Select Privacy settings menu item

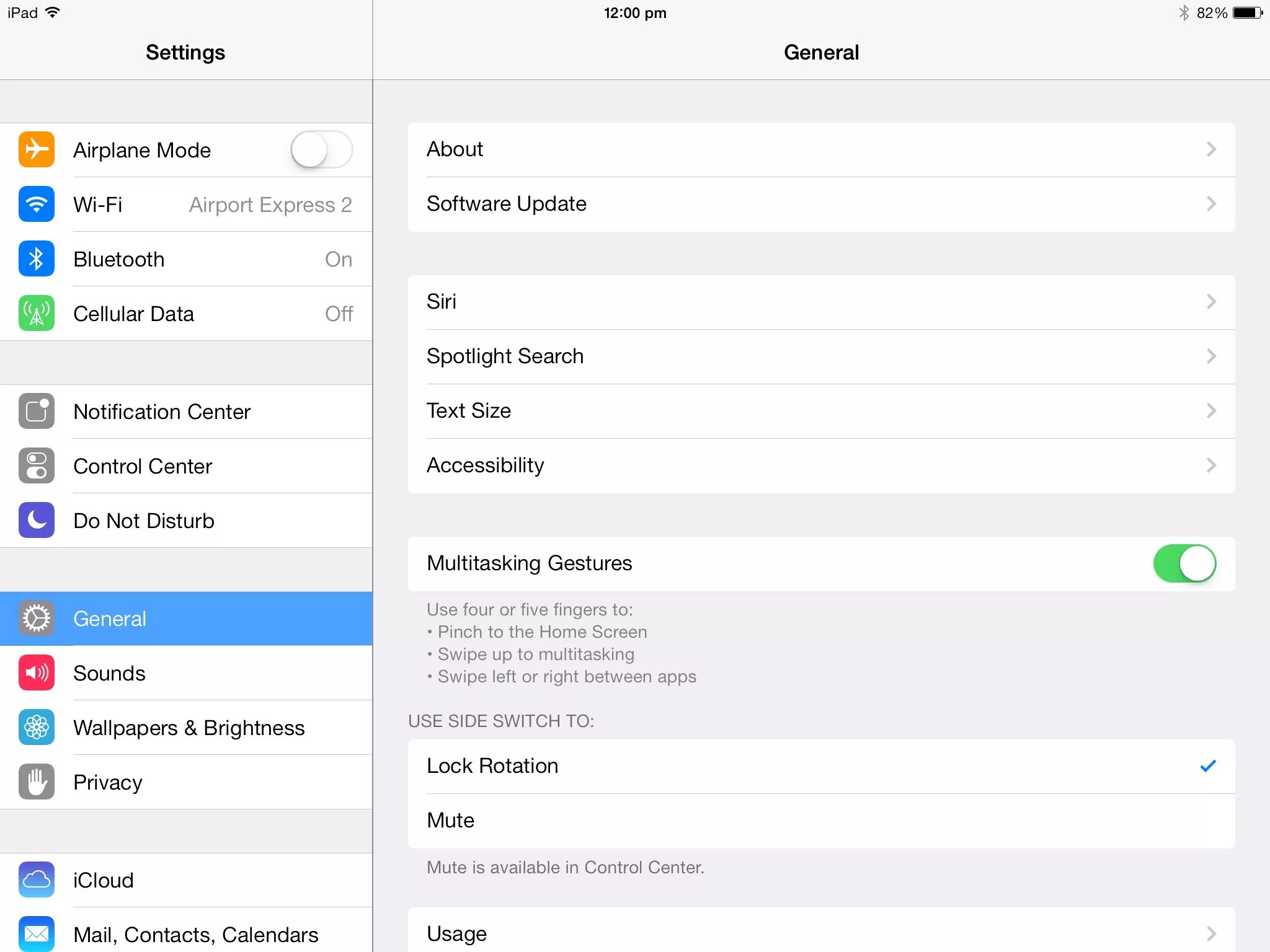tap(186, 782)
